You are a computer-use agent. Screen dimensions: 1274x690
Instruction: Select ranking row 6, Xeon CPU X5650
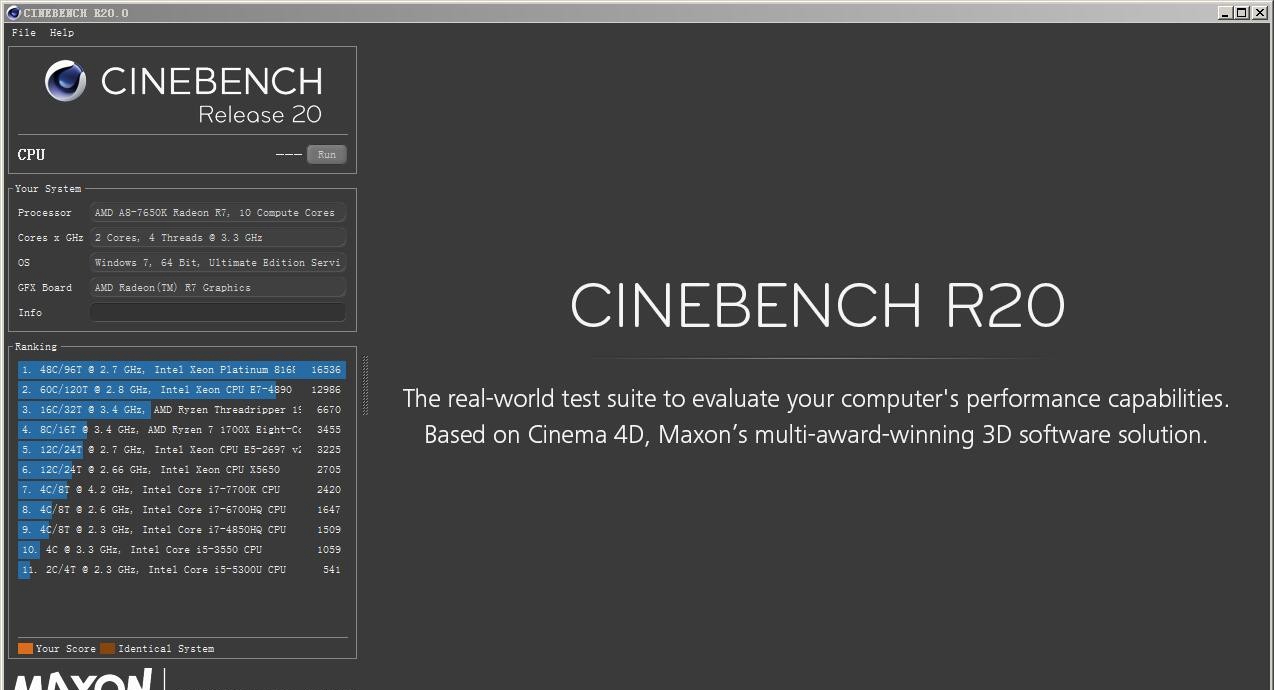[182, 470]
